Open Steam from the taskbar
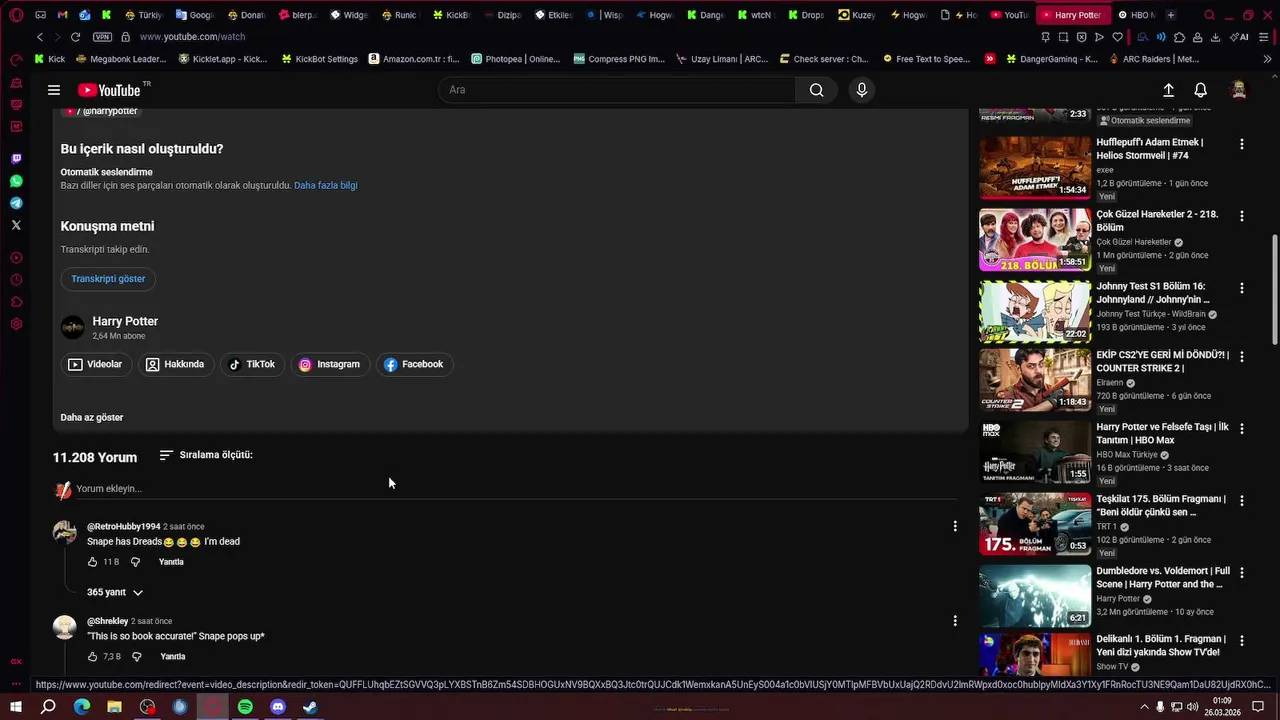1280x720 pixels. pos(311,707)
